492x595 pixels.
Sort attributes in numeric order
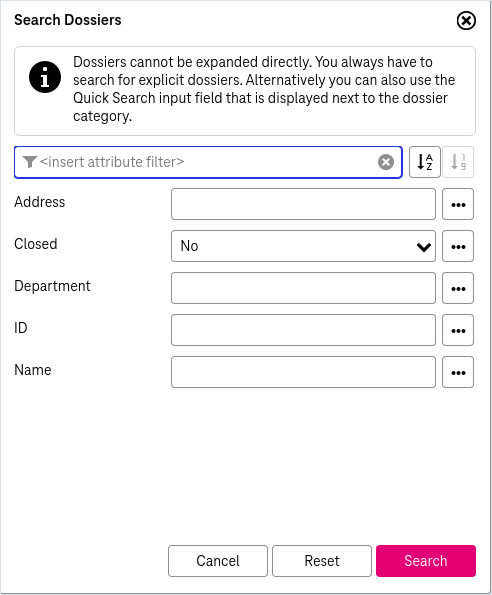point(458,162)
